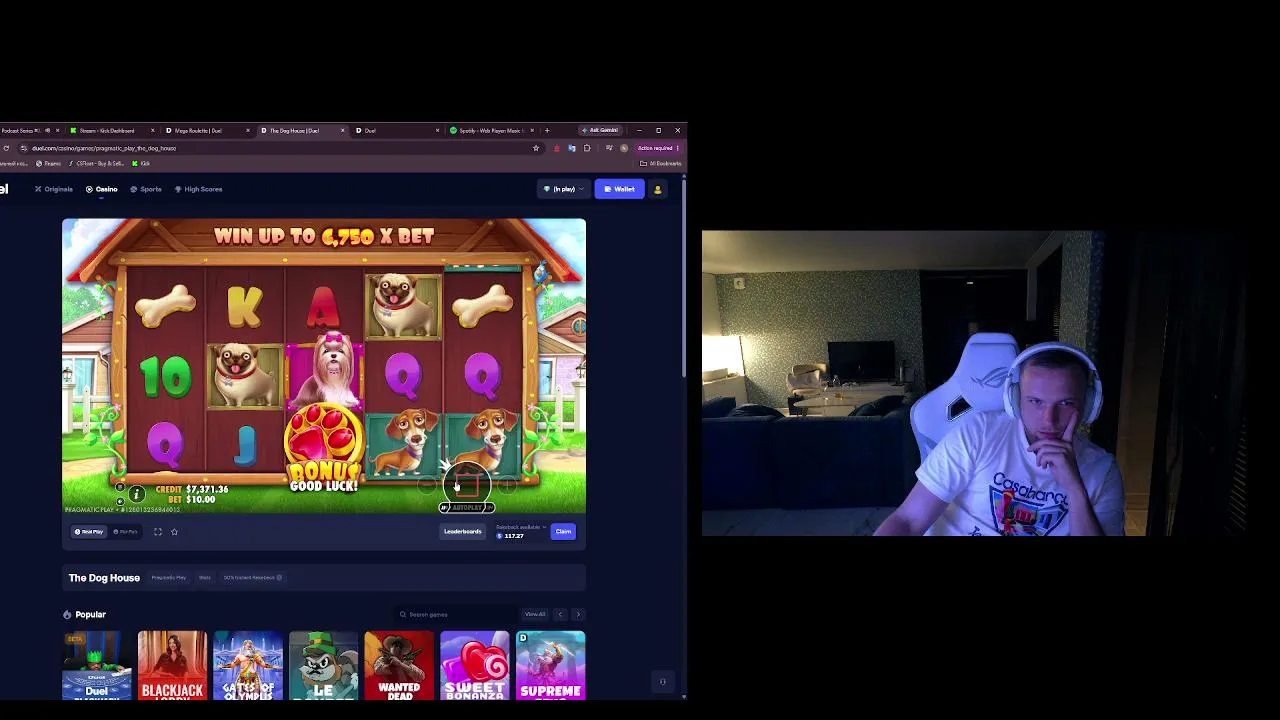Open a new browser tab
Screen dimensions: 1280x720
click(x=547, y=130)
